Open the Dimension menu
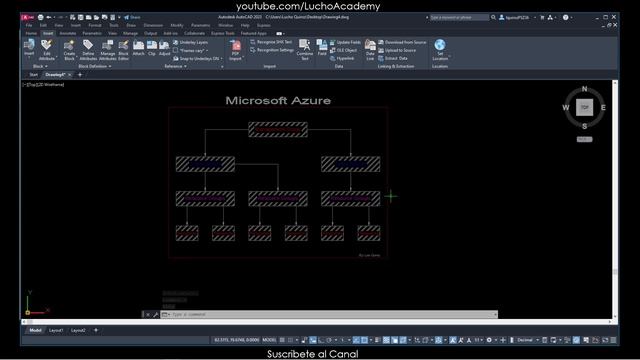 [x=153, y=25]
